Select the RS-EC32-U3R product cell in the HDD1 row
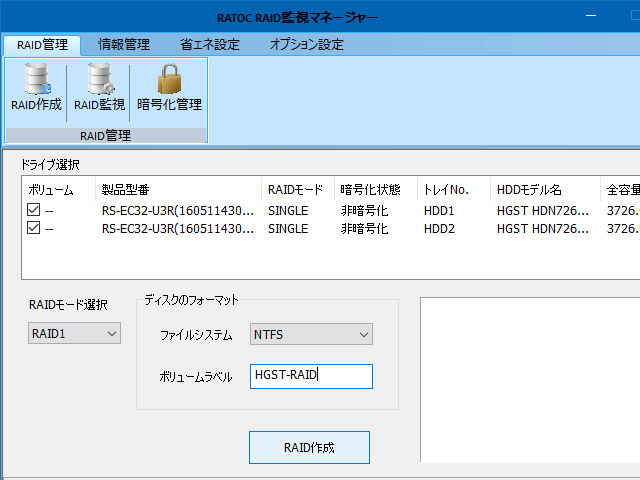The image size is (640, 480). tap(178, 211)
